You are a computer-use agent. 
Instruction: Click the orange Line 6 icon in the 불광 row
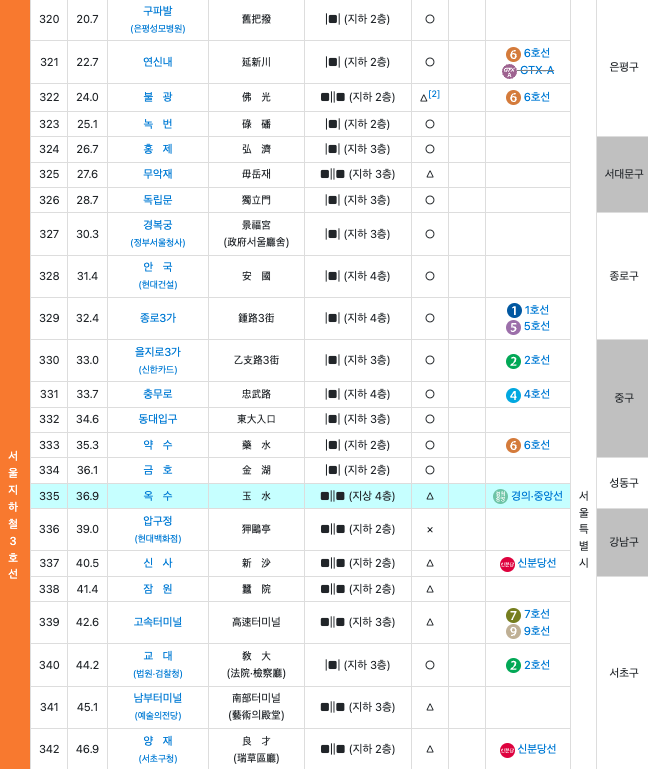(x=513, y=98)
